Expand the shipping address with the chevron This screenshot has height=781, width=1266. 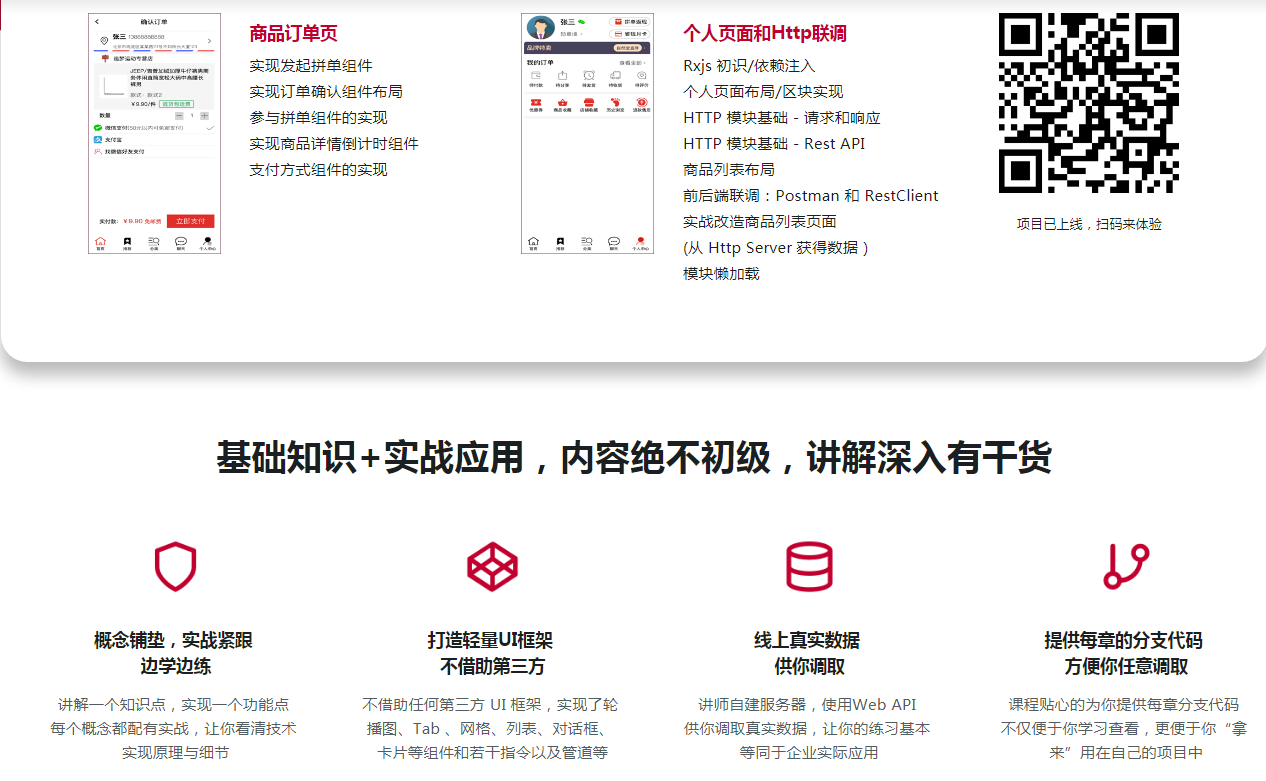tap(209, 41)
